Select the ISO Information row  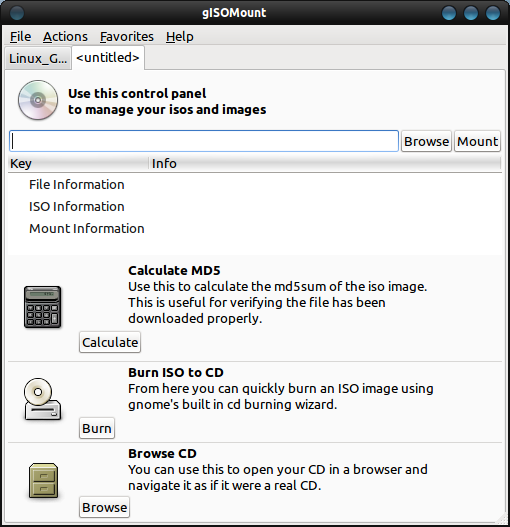click(255, 206)
